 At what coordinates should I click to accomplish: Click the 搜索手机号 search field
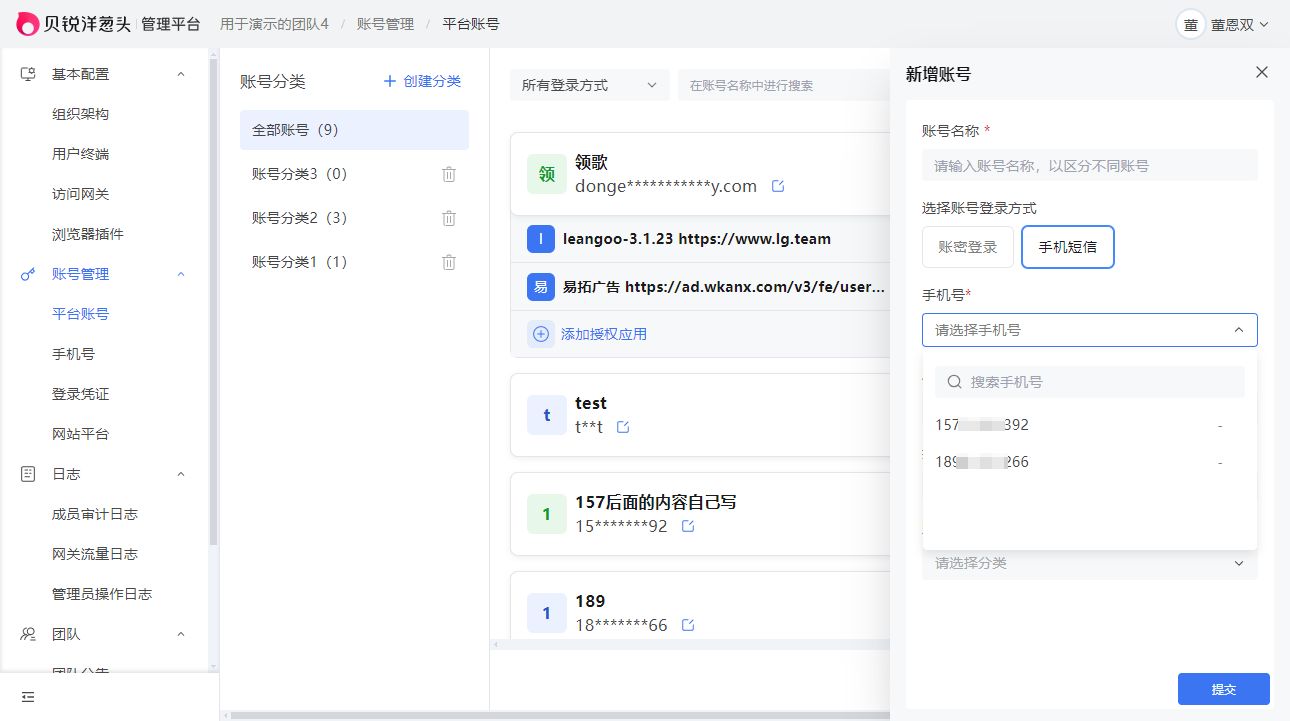pyautogui.click(x=1090, y=382)
